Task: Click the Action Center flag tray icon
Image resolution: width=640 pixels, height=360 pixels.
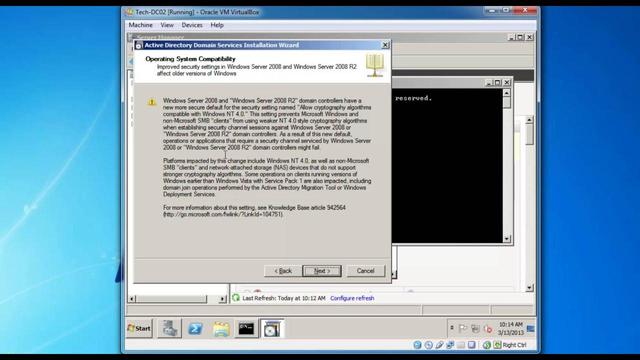Action: click(463, 329)
